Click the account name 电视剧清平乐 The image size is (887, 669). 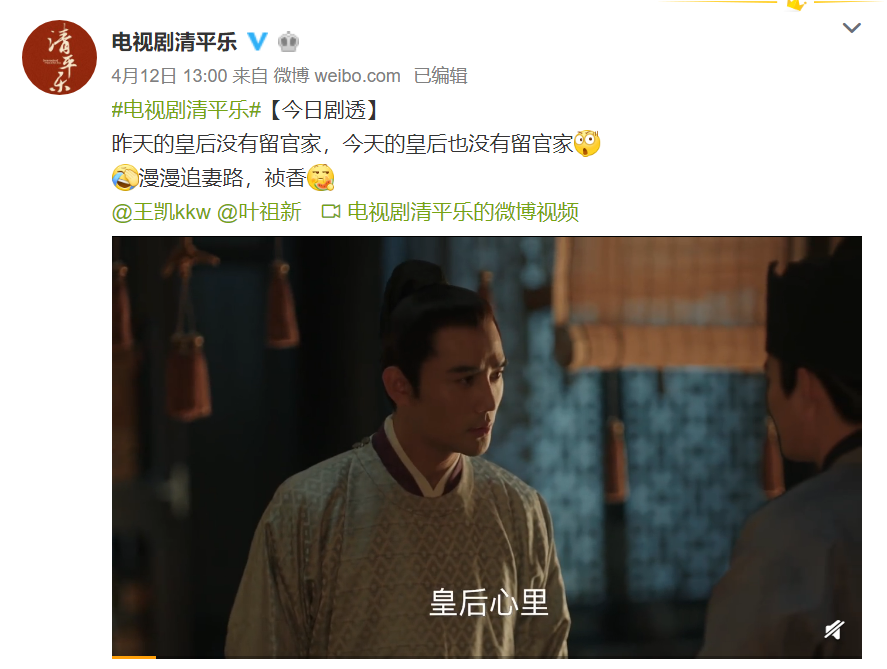[x=174, y=42]
